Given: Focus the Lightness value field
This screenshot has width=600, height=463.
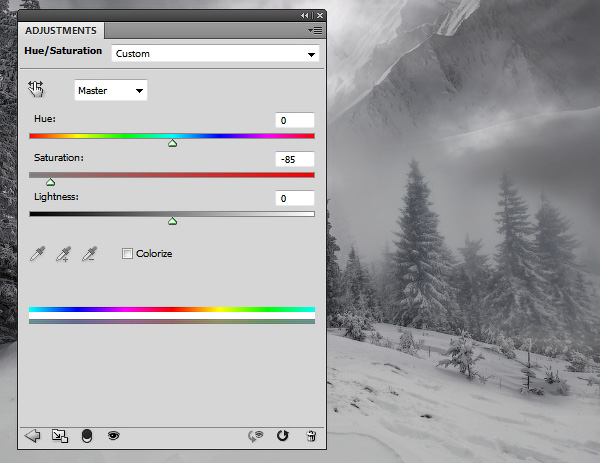Looking at the screenshot, I should pos(295,198).
